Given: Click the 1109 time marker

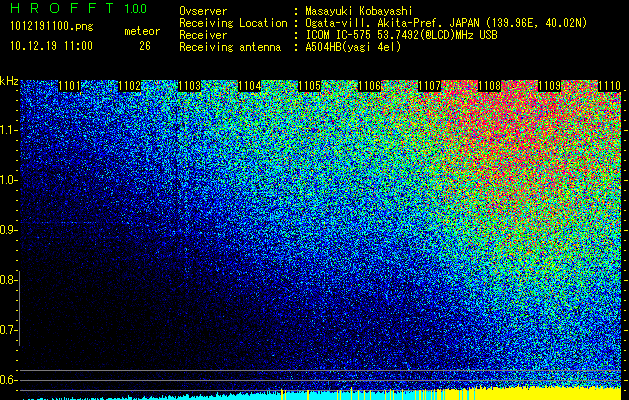Looking at the screenshot, I should click(550, 86).
